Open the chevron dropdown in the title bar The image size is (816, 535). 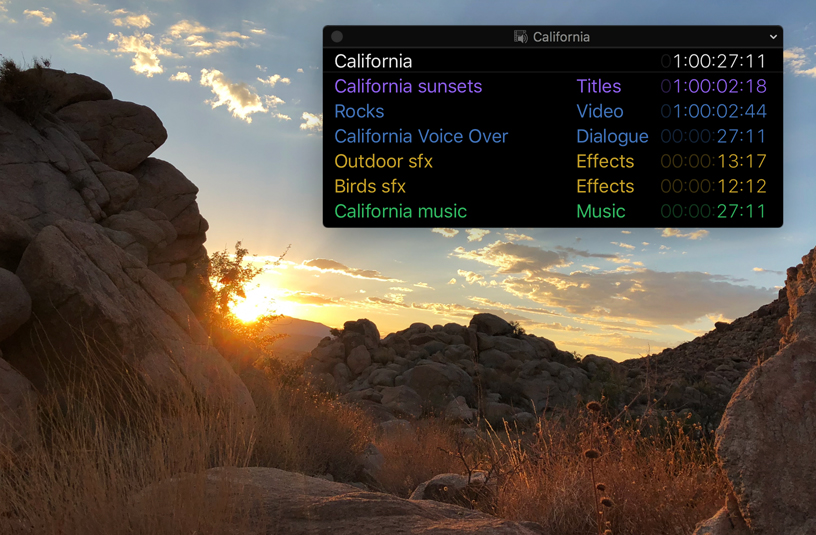click(773, 37)
